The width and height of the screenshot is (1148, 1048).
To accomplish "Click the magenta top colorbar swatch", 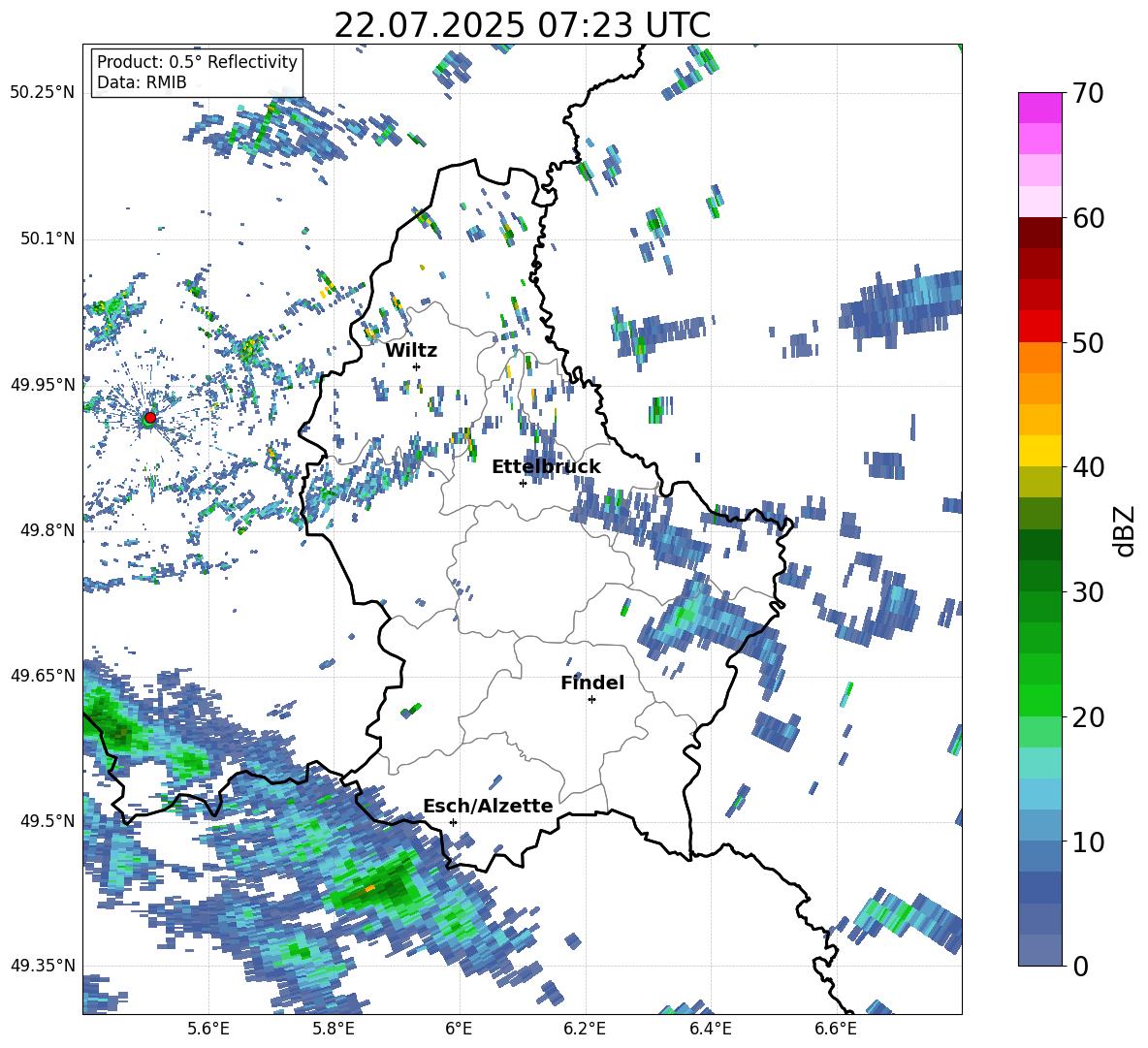I will [x=1039, y=108].
